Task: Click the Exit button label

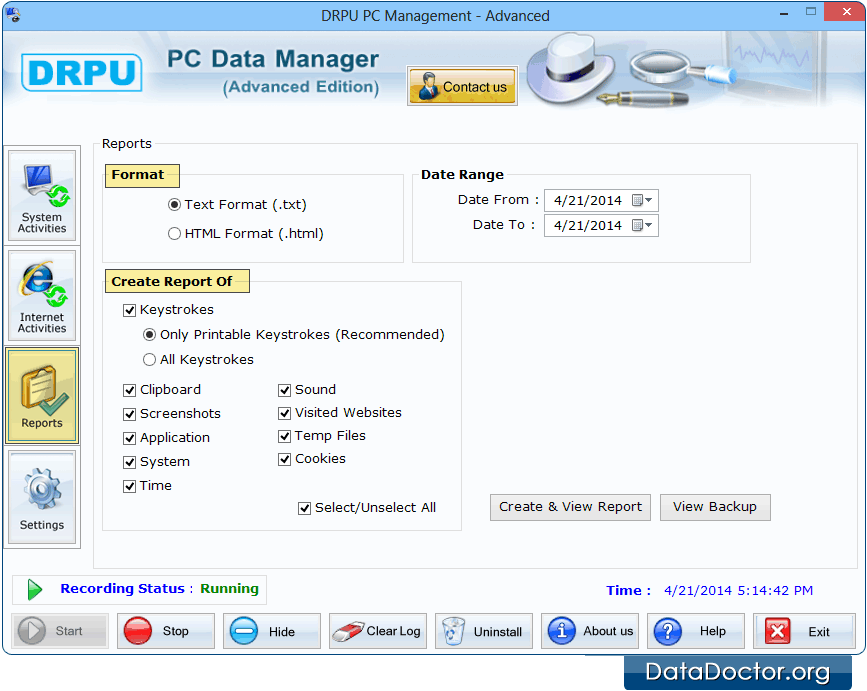Action: coord(819,631)
